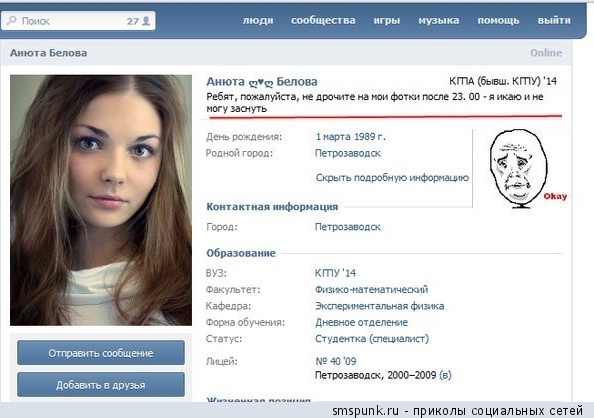594x418 pixels.
Task: Click hometown link Петрозаводск
Action: click(x=348, y=153)
